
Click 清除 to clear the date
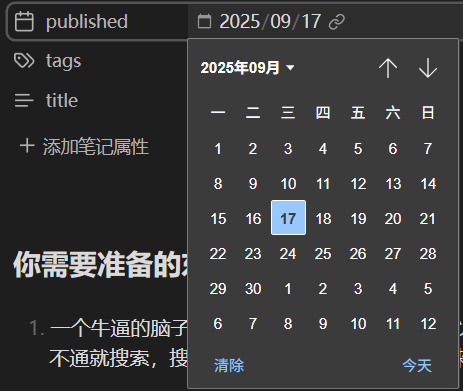pos(229,365)
